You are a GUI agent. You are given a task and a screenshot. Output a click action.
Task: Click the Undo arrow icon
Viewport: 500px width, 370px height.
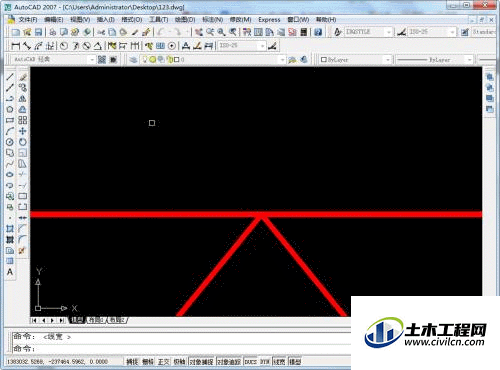(x=161, y=32)
